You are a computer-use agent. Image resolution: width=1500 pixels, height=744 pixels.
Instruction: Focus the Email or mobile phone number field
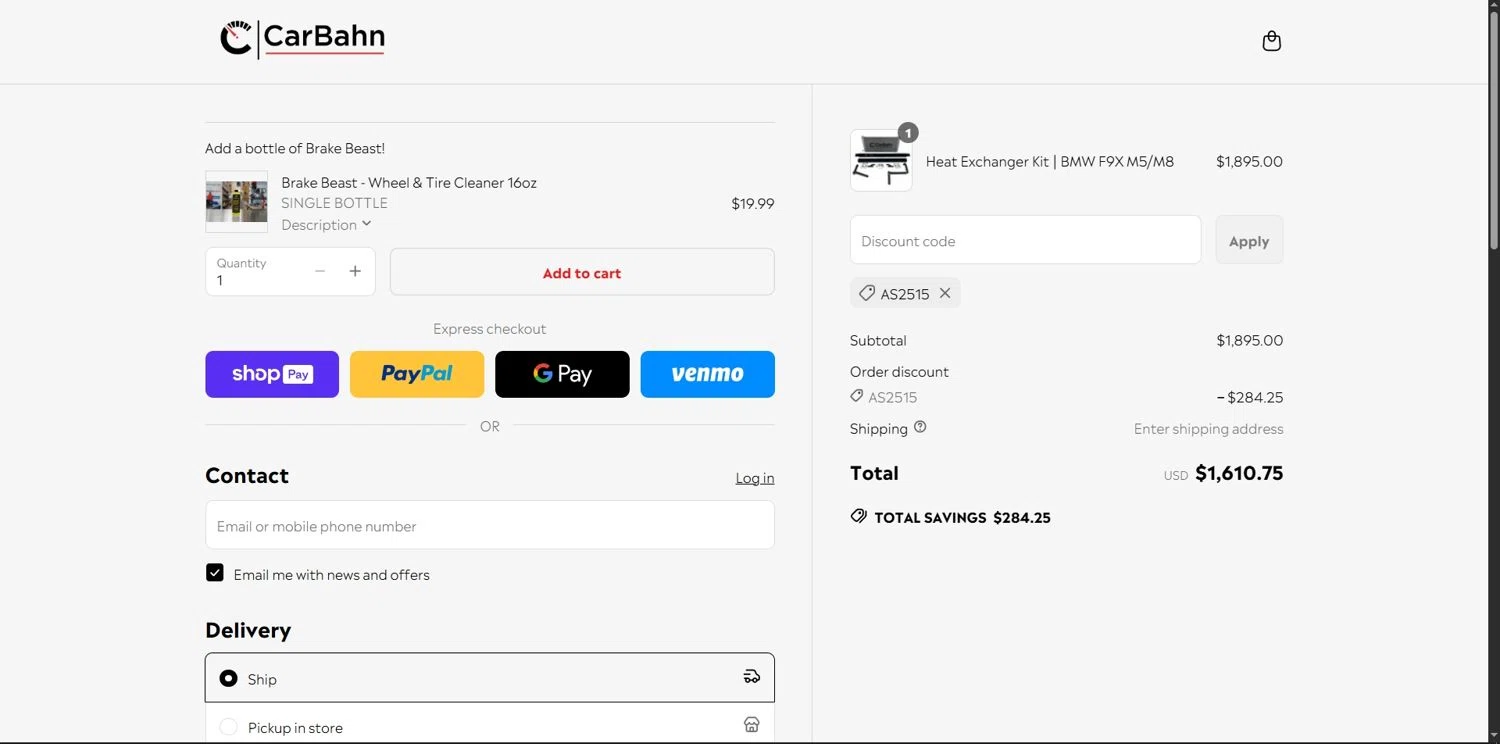[x=490, y=525]
